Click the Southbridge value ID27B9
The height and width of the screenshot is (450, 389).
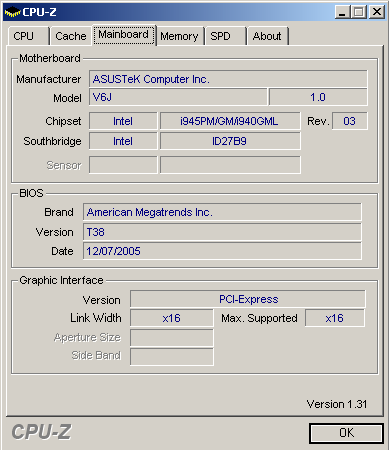click(x=230, y=141)
